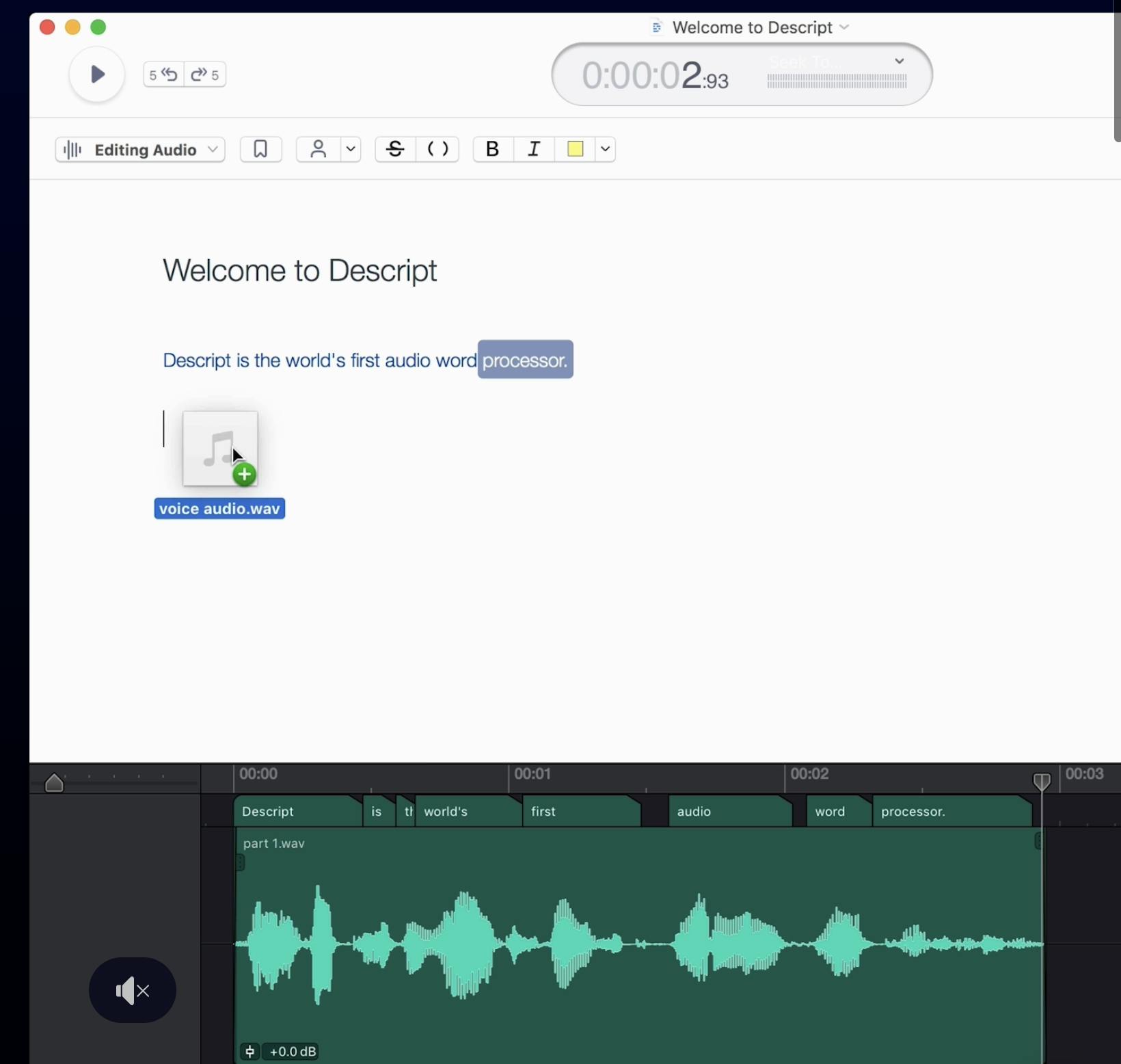Click the Welcome to Descript heading
Image resolution: width=1121 pixels, height=1064 pixels.
point(300,271)
